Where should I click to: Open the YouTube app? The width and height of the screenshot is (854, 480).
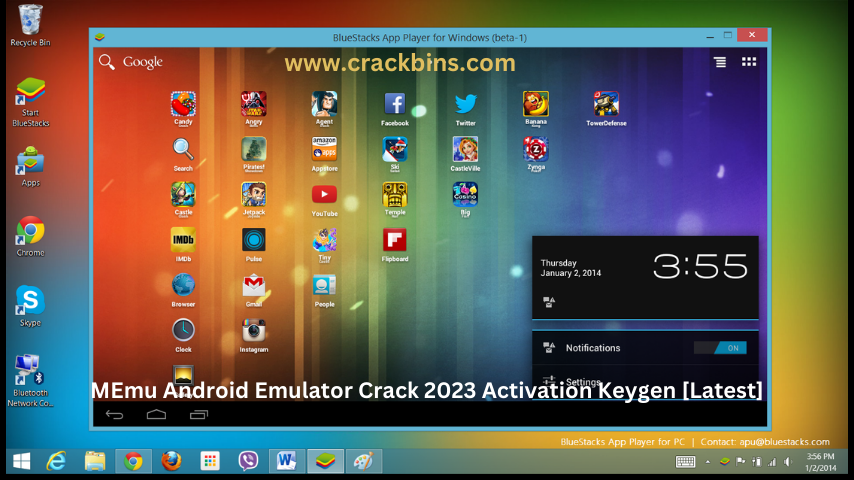[x=325, y=195]
